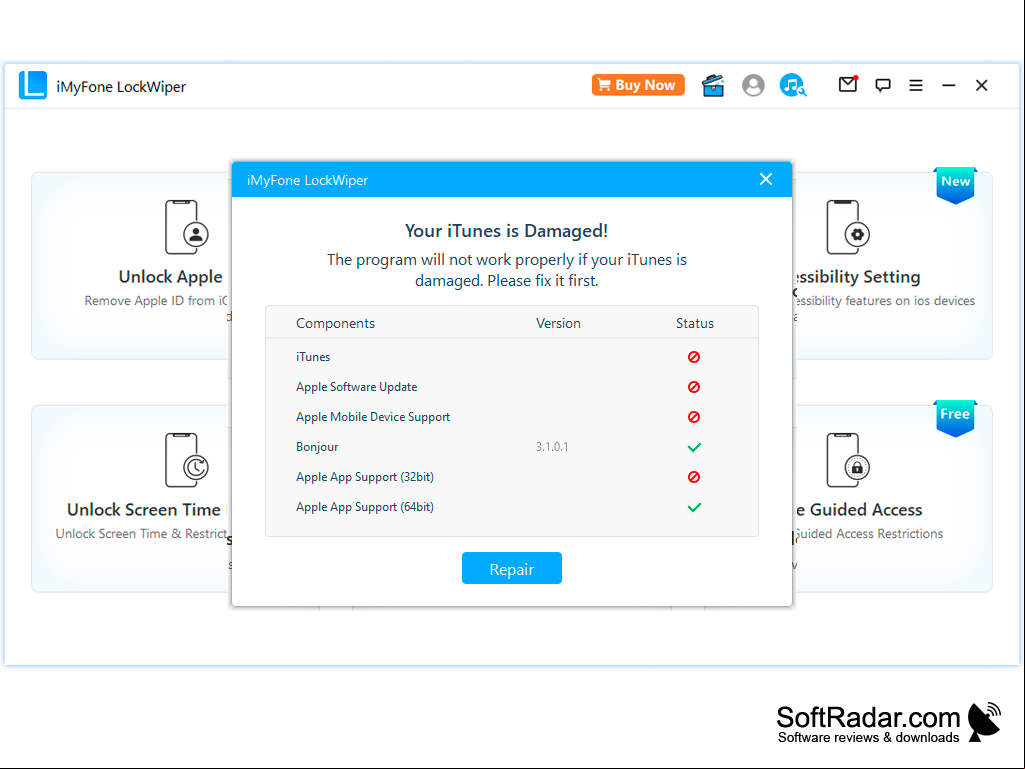Click the Components column header
This screenshot has height=769, width=1025.
(x=335, y=323)
